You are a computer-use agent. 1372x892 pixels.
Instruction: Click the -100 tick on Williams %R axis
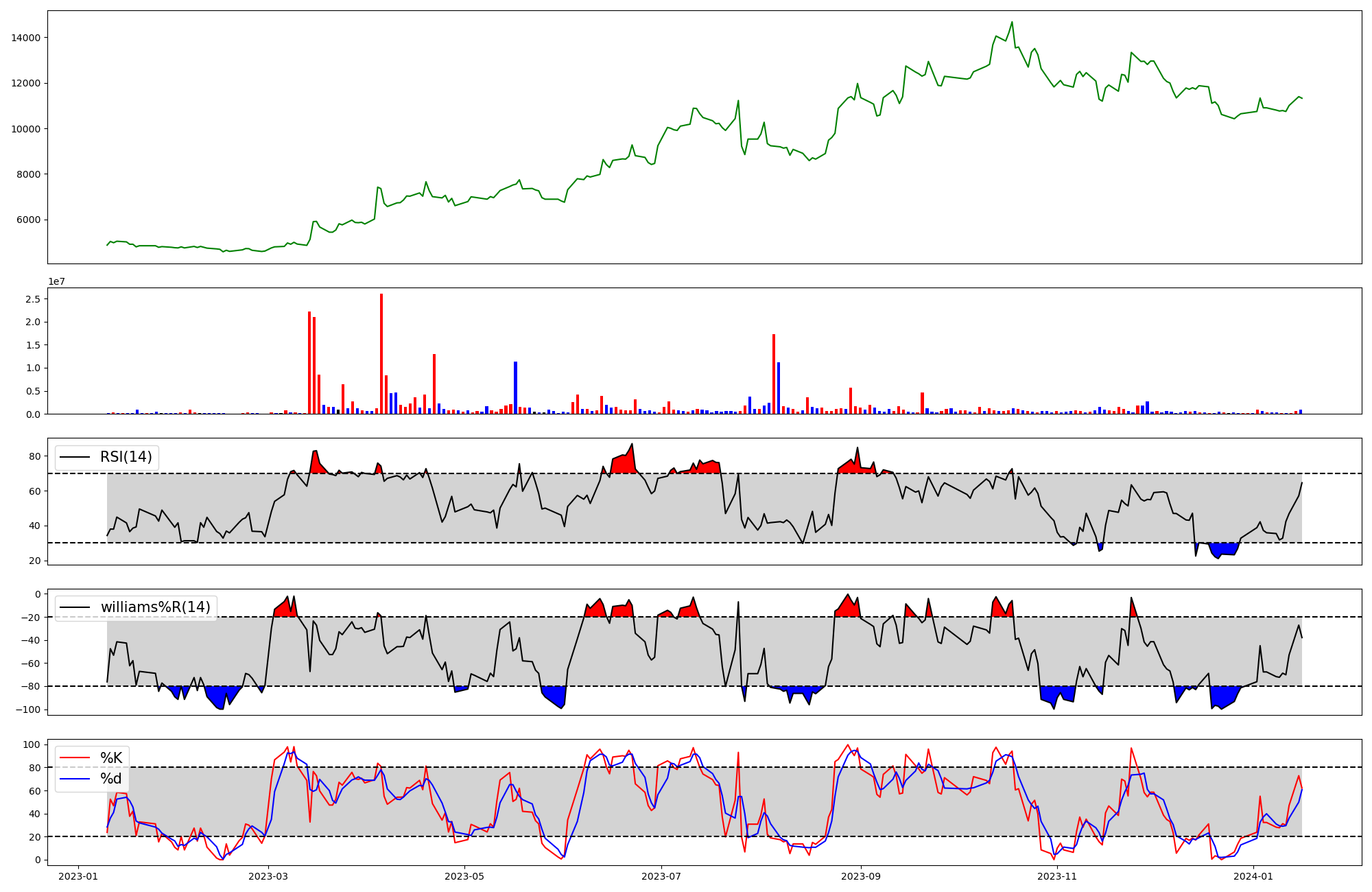pyautogui.click(x=28, y=709)
